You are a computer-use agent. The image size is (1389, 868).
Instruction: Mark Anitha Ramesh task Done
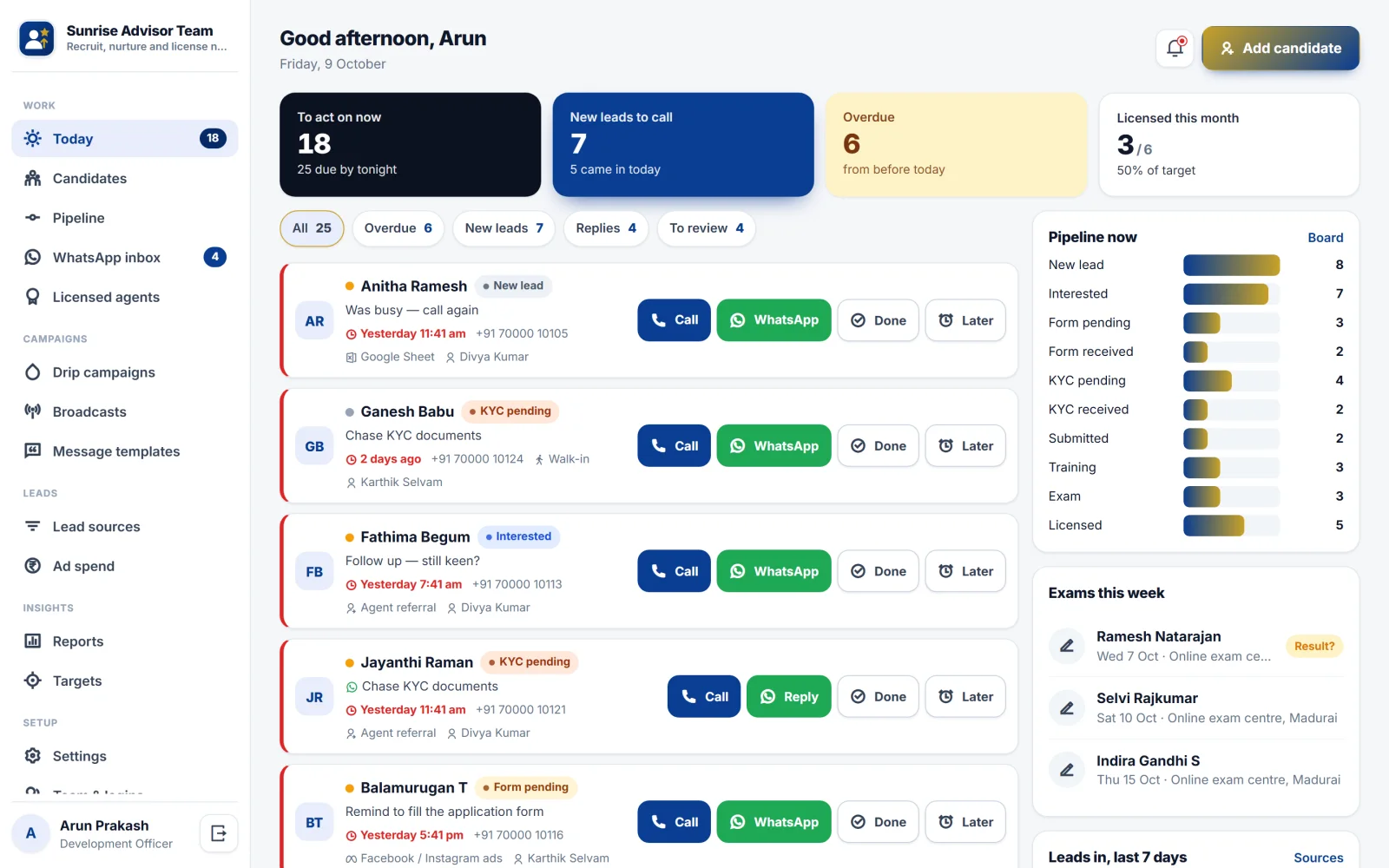878,320
